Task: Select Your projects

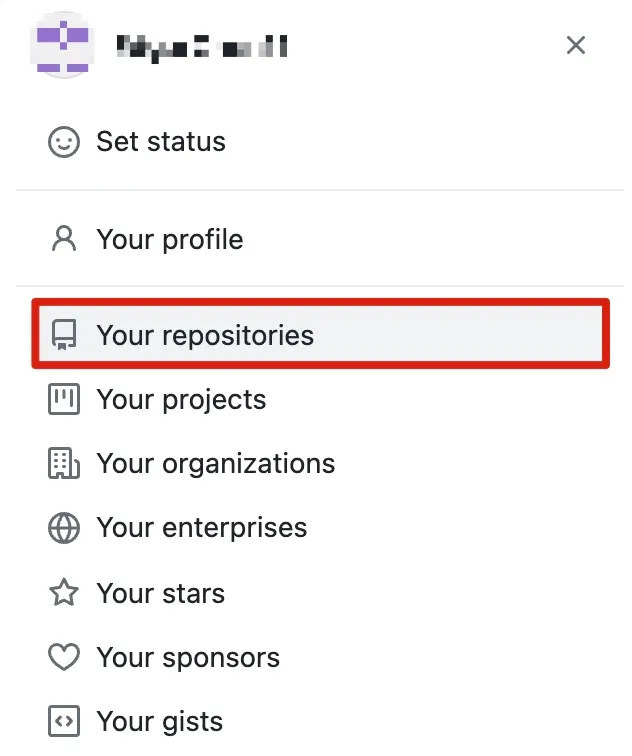Action: coord(181,400)
